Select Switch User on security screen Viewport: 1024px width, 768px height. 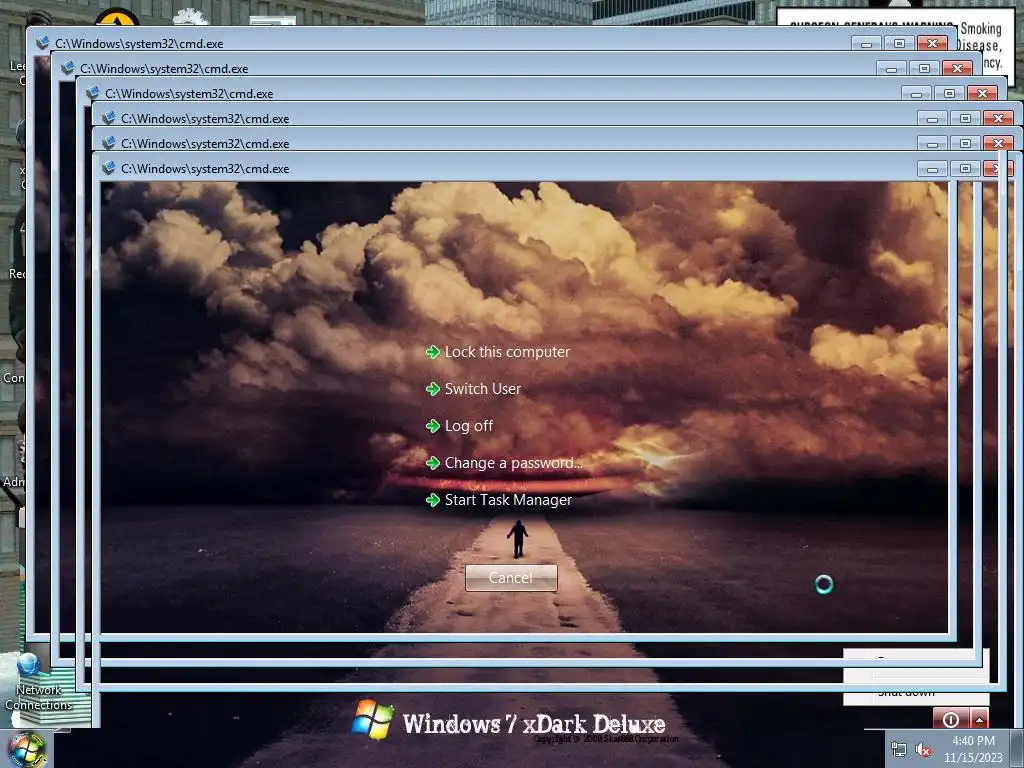[473, 389]
